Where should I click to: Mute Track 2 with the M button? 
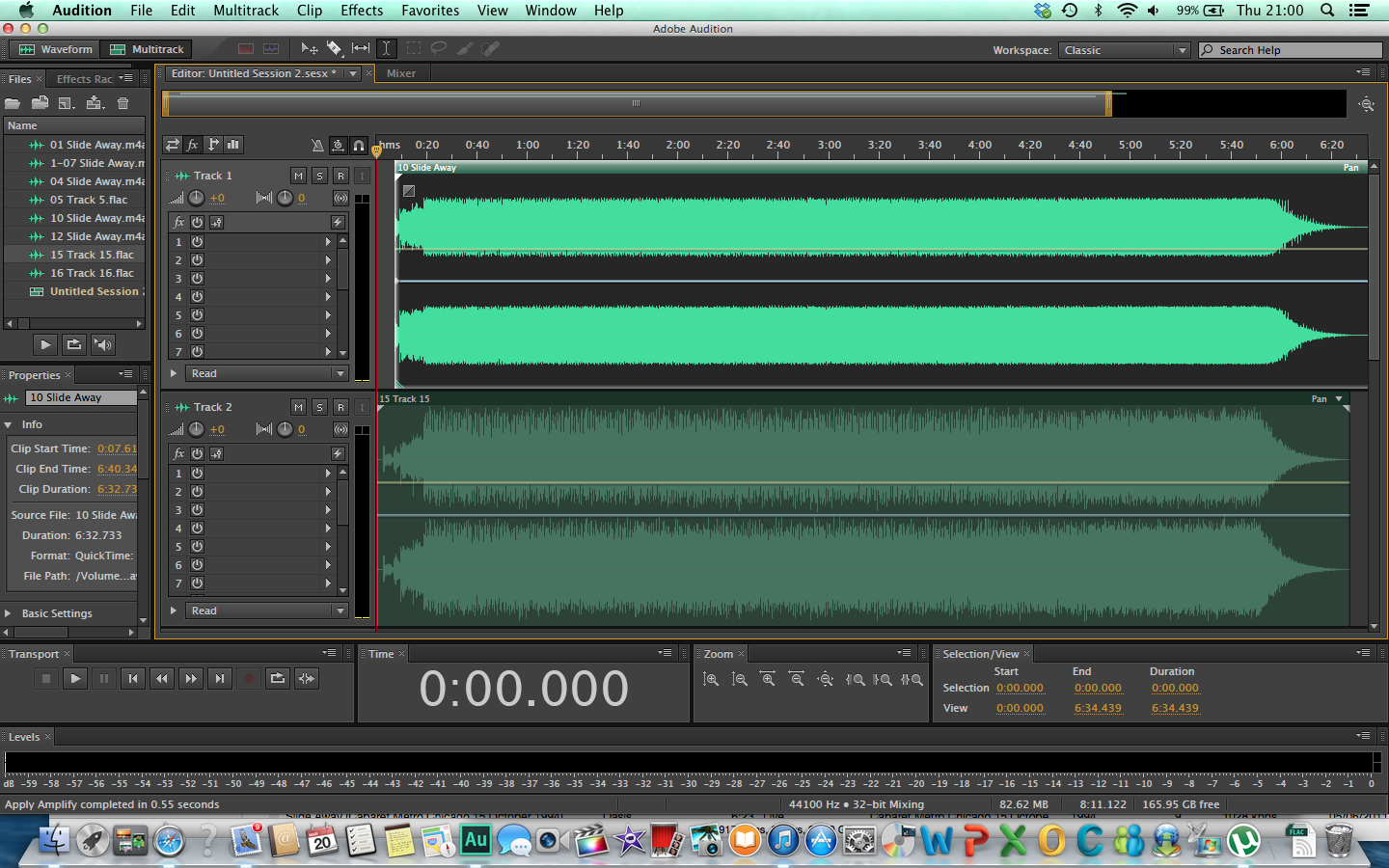point(298,407)
